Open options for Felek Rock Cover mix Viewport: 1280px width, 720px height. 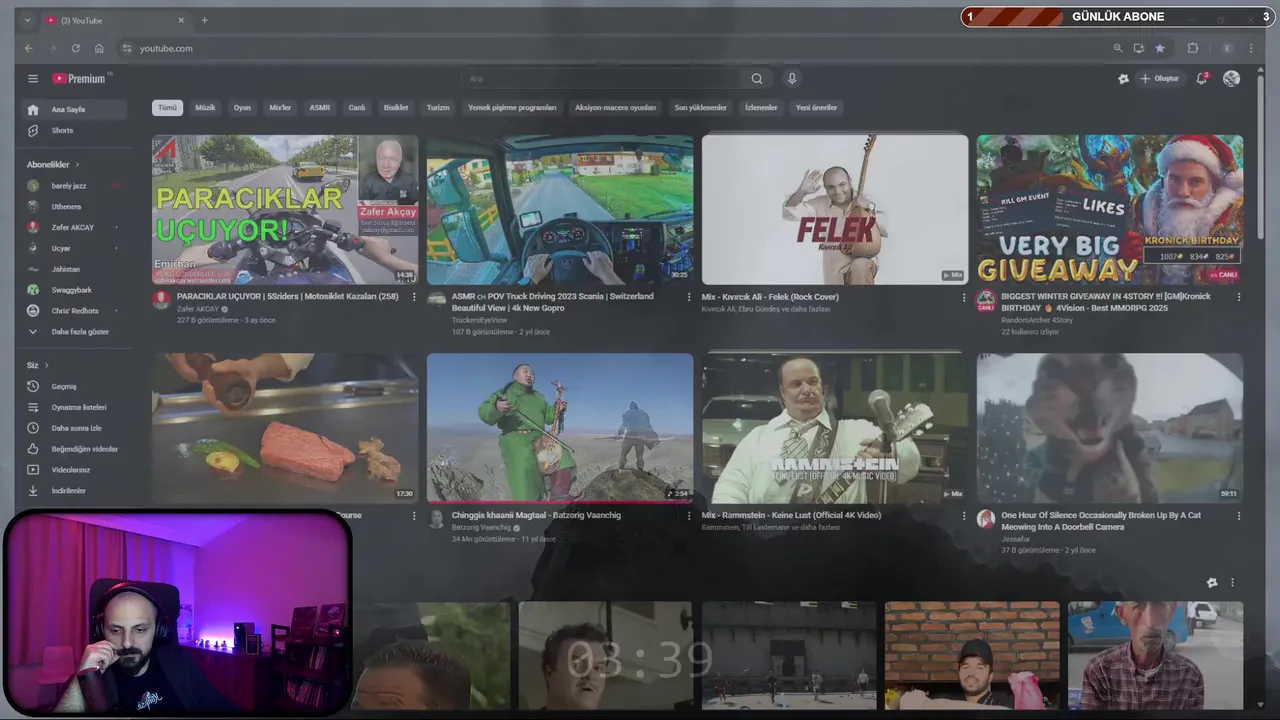click(x=964, y=297)
